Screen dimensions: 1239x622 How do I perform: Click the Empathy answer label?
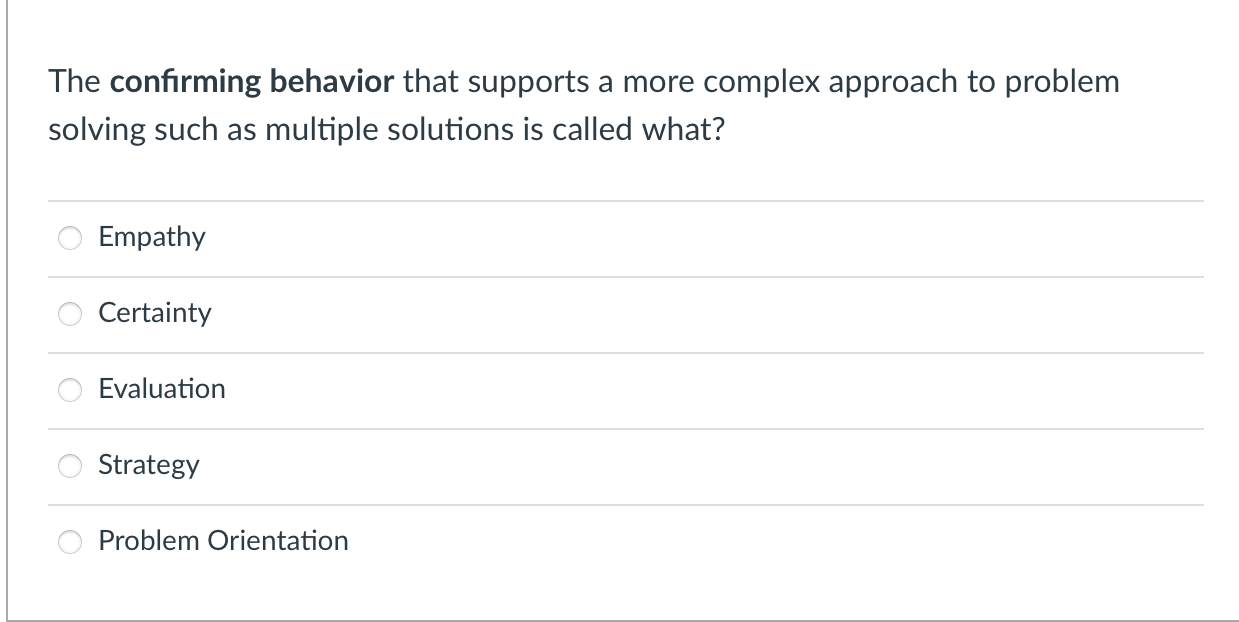(151, 237)
